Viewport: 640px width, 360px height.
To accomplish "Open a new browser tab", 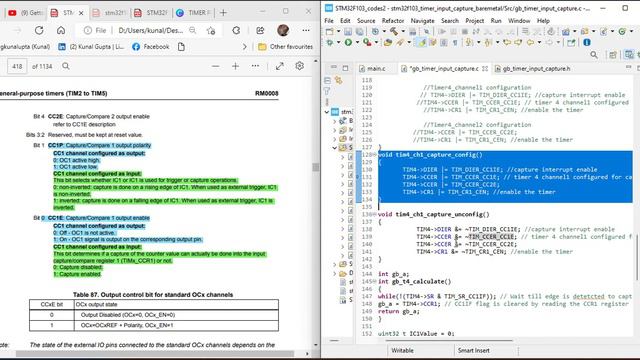I will (223, 13).
